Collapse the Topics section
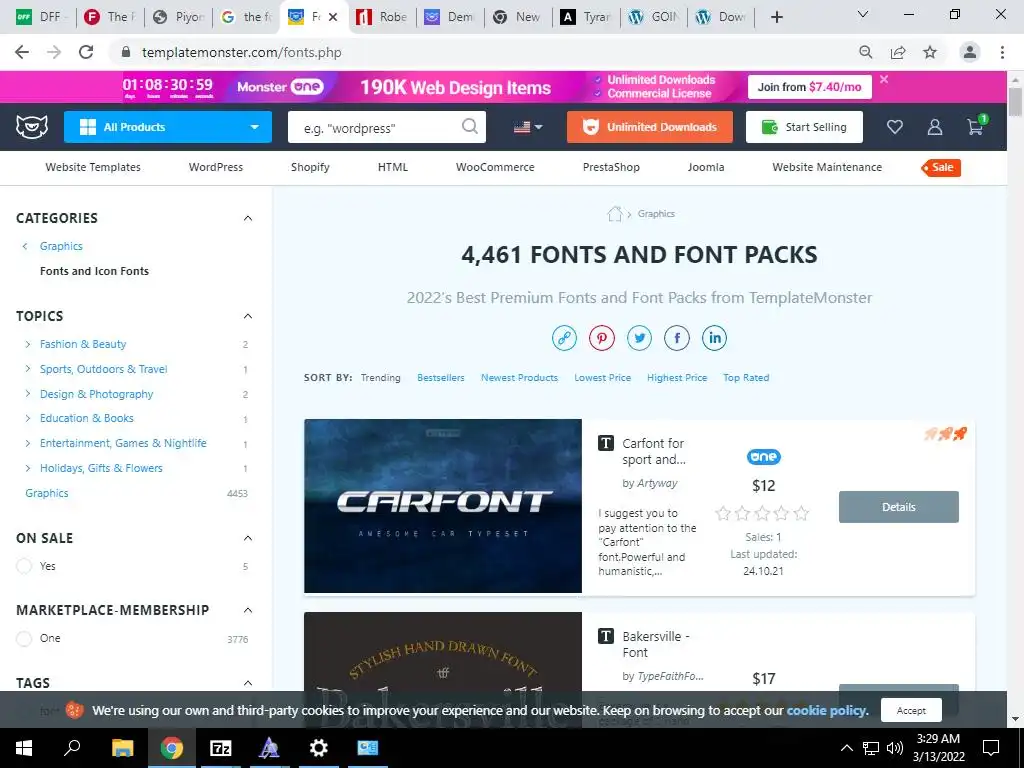Image resolution: width=1024 pixels, height=768 pixels. click(x=248, y=316)
